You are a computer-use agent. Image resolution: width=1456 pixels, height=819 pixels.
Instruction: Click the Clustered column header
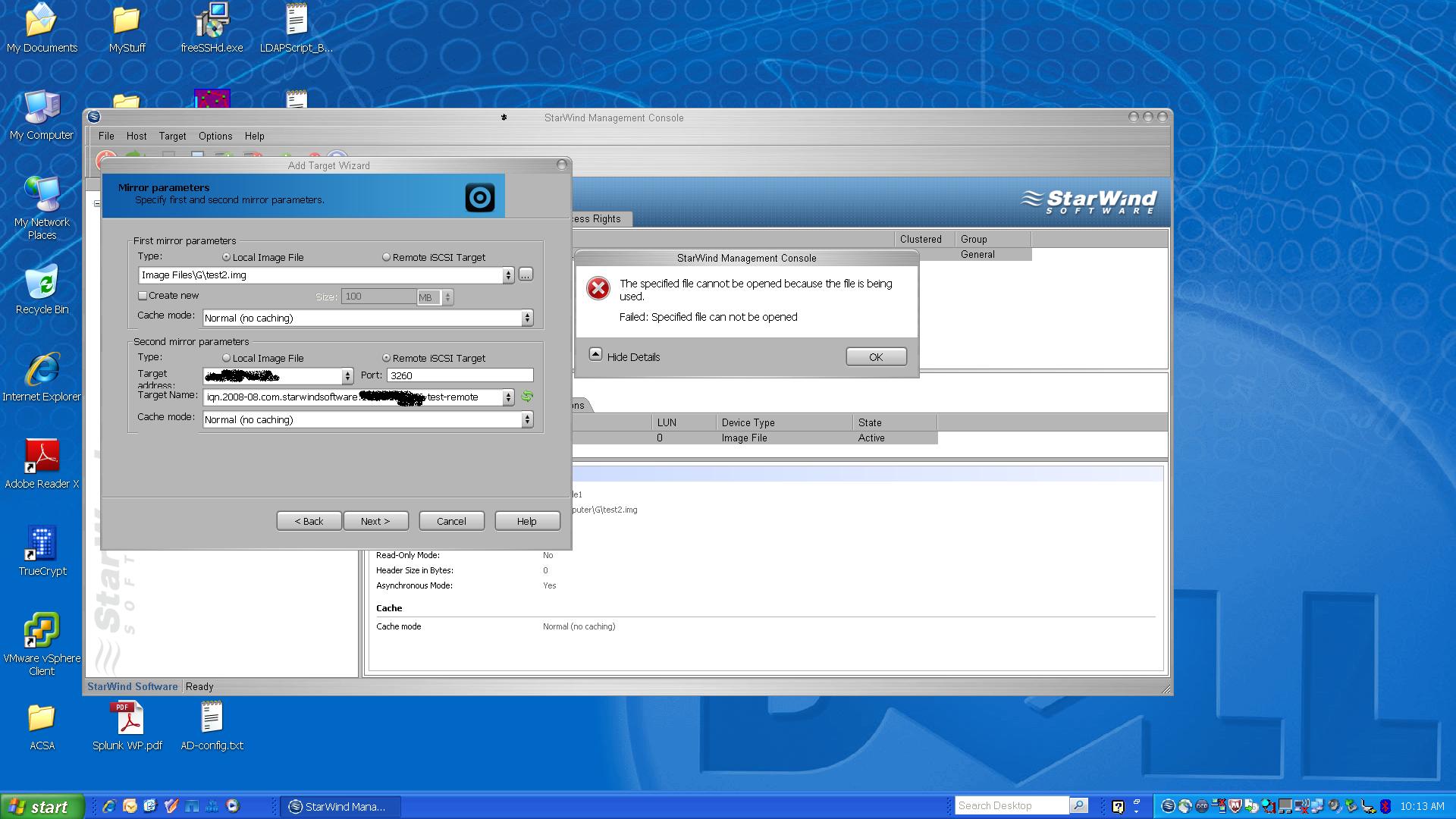(x=924, y=239)
